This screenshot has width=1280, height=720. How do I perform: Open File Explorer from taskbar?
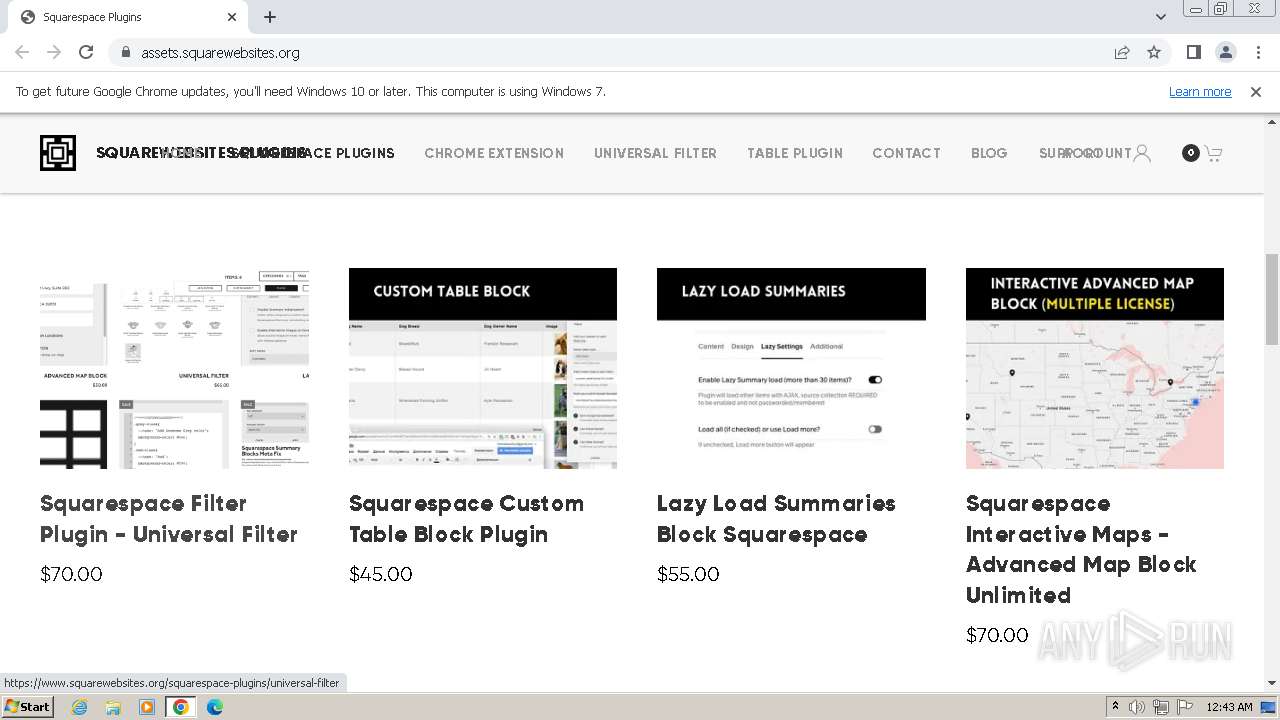(x=113, y=707)
